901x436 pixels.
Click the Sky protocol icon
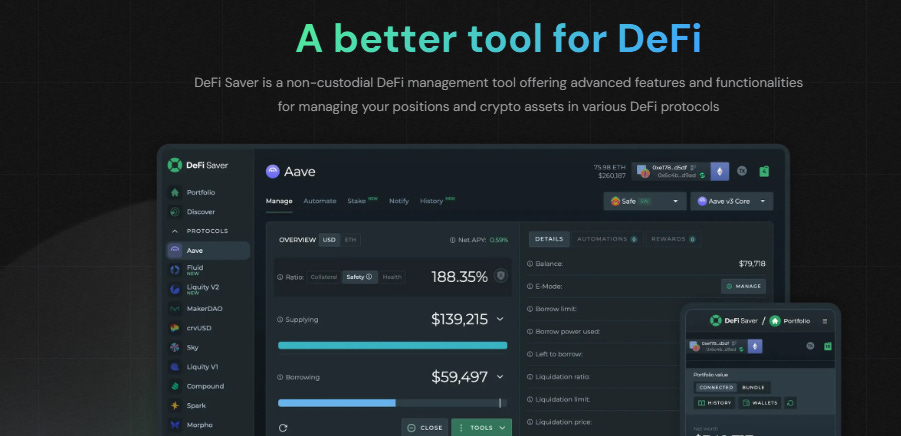pos(175,348)
